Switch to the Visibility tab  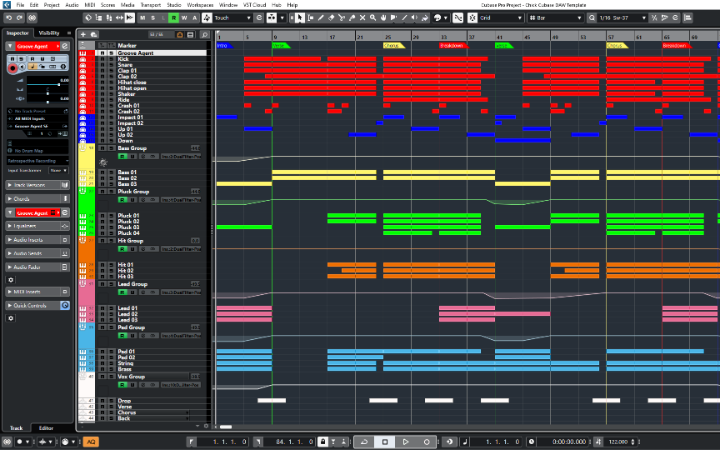49,33
